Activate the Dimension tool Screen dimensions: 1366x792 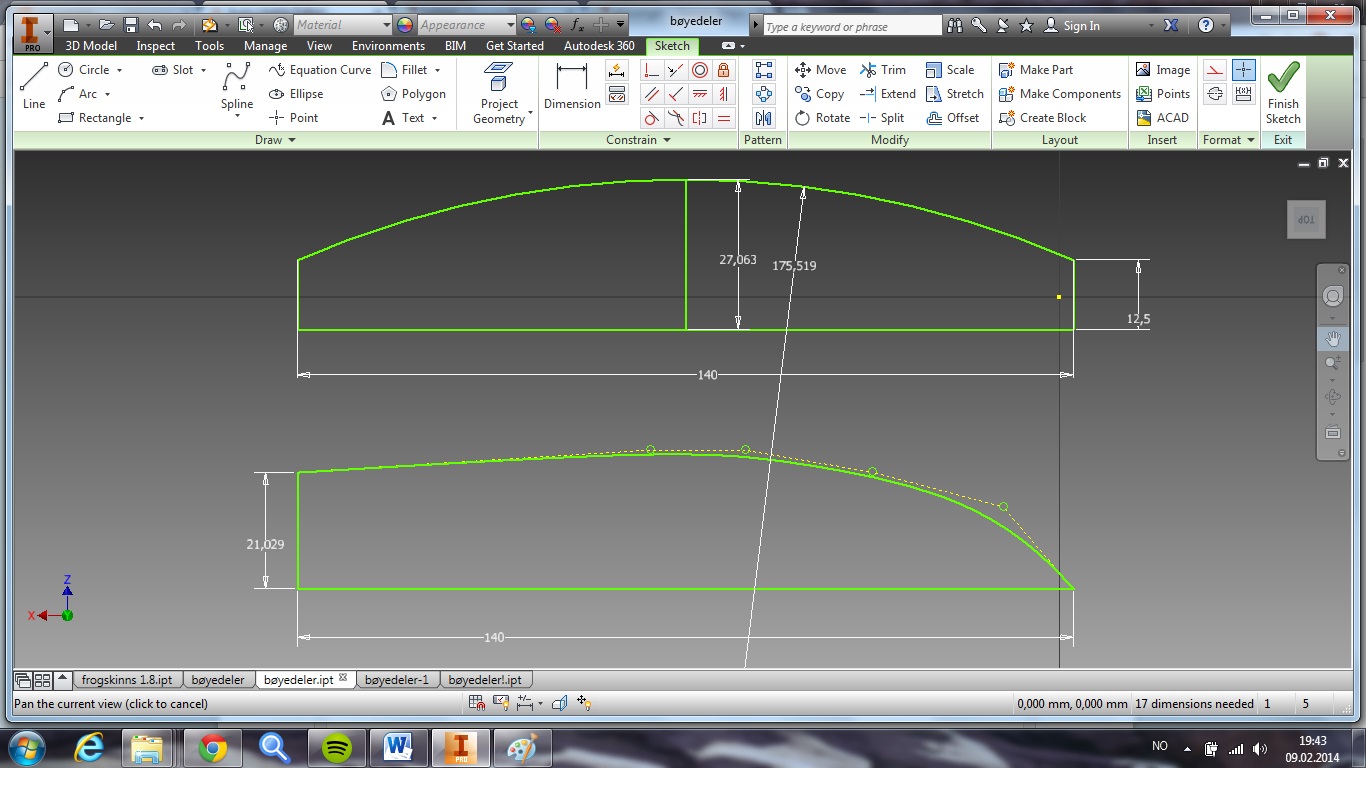click(572, 87)
